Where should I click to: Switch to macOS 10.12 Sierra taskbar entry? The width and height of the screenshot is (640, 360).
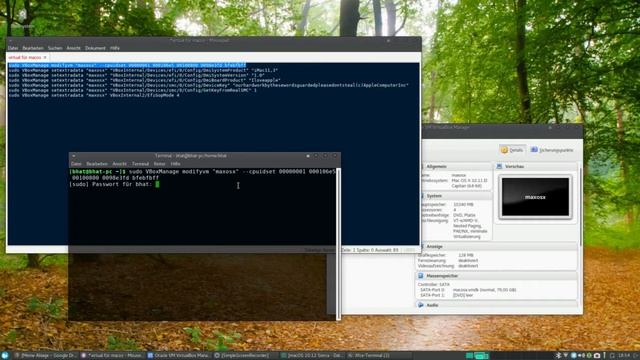[x=311, y=356]
